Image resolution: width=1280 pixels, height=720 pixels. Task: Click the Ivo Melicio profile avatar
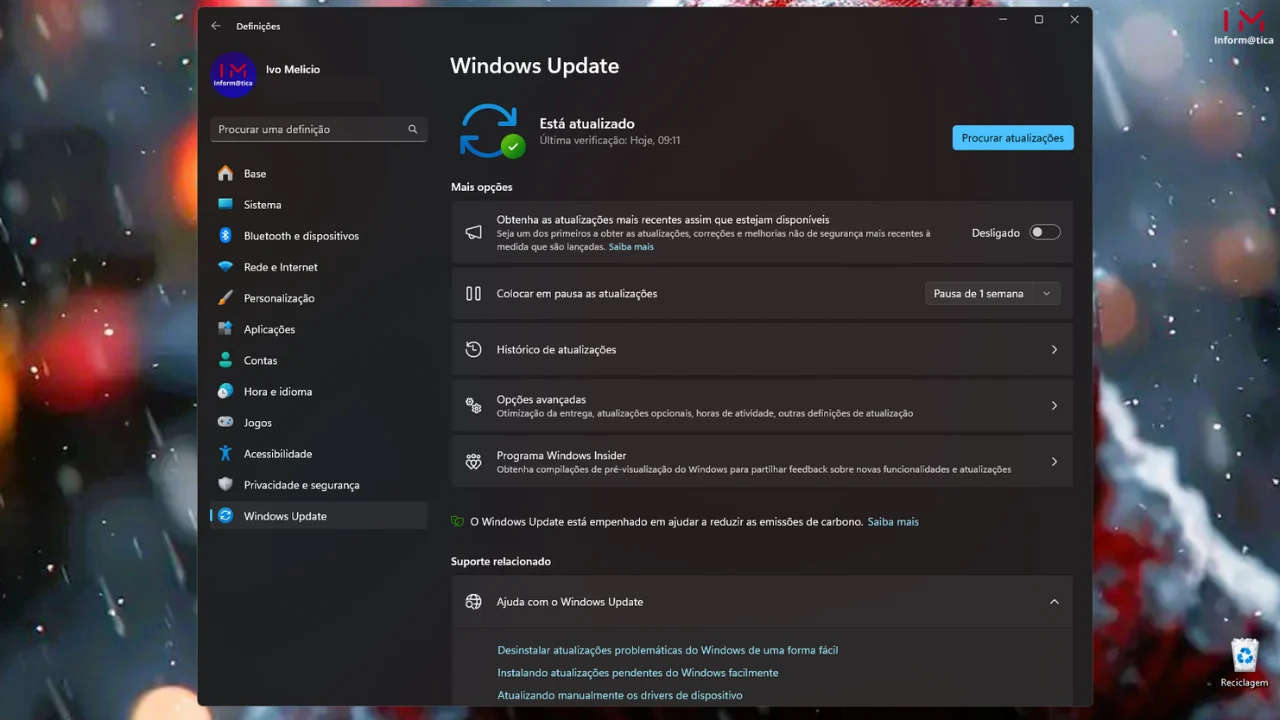[x=233, y=75]
